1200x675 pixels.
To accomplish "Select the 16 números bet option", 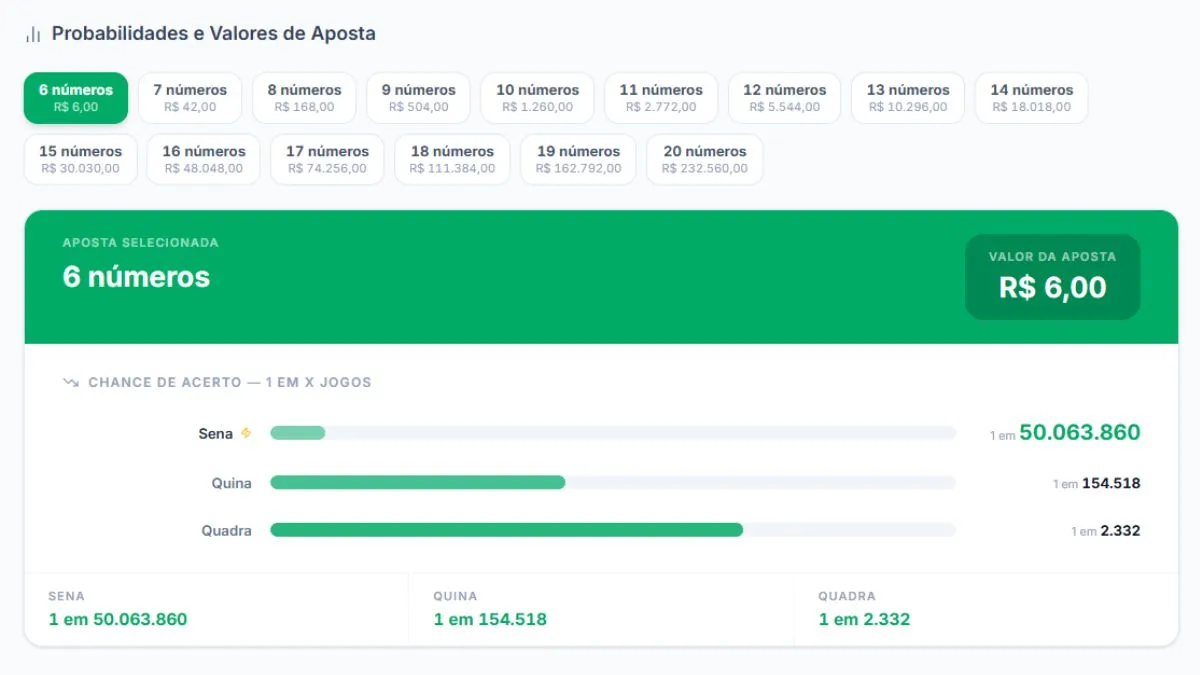I will click(204, 160).
